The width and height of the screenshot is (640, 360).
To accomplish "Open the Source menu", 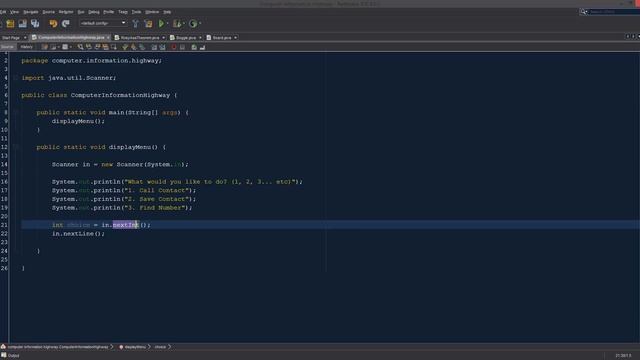I will [48, 12].
